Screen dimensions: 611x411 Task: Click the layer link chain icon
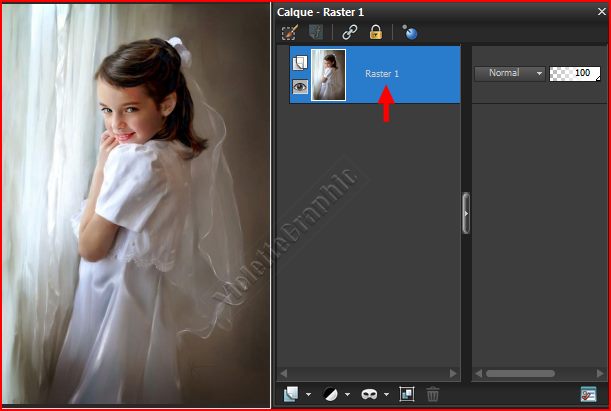point(350,32)
